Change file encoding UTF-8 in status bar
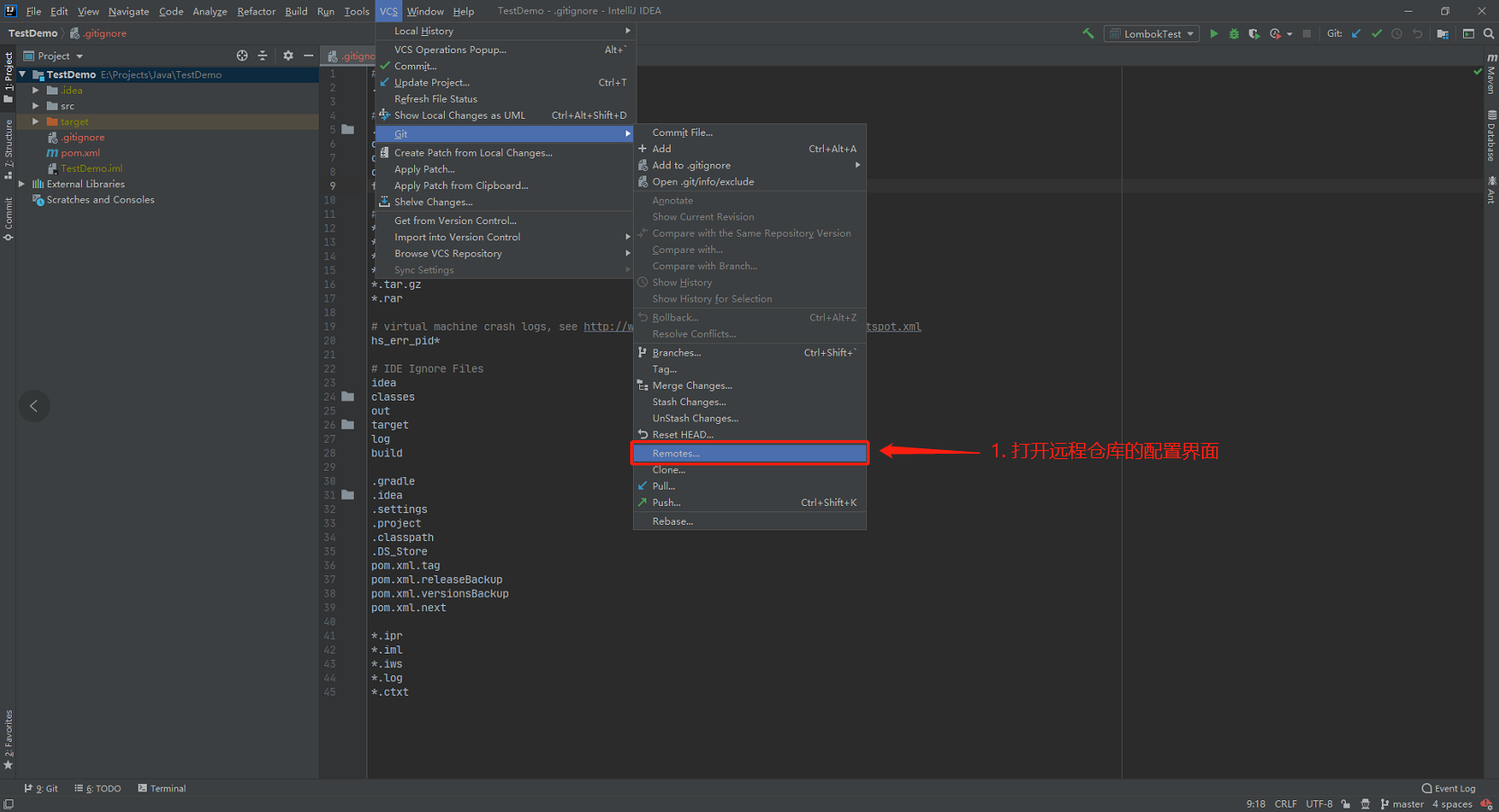 1319,804
